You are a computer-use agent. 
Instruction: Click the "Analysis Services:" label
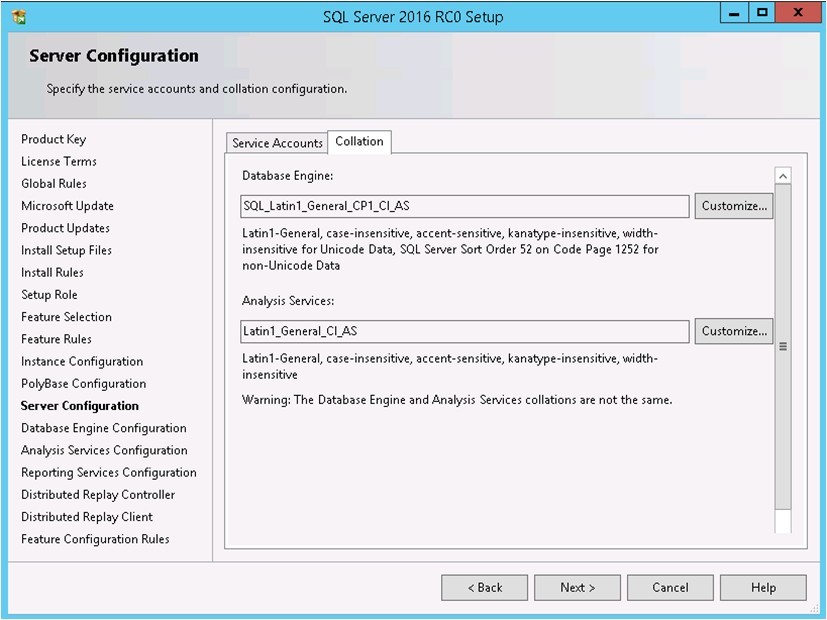[288, 301]
